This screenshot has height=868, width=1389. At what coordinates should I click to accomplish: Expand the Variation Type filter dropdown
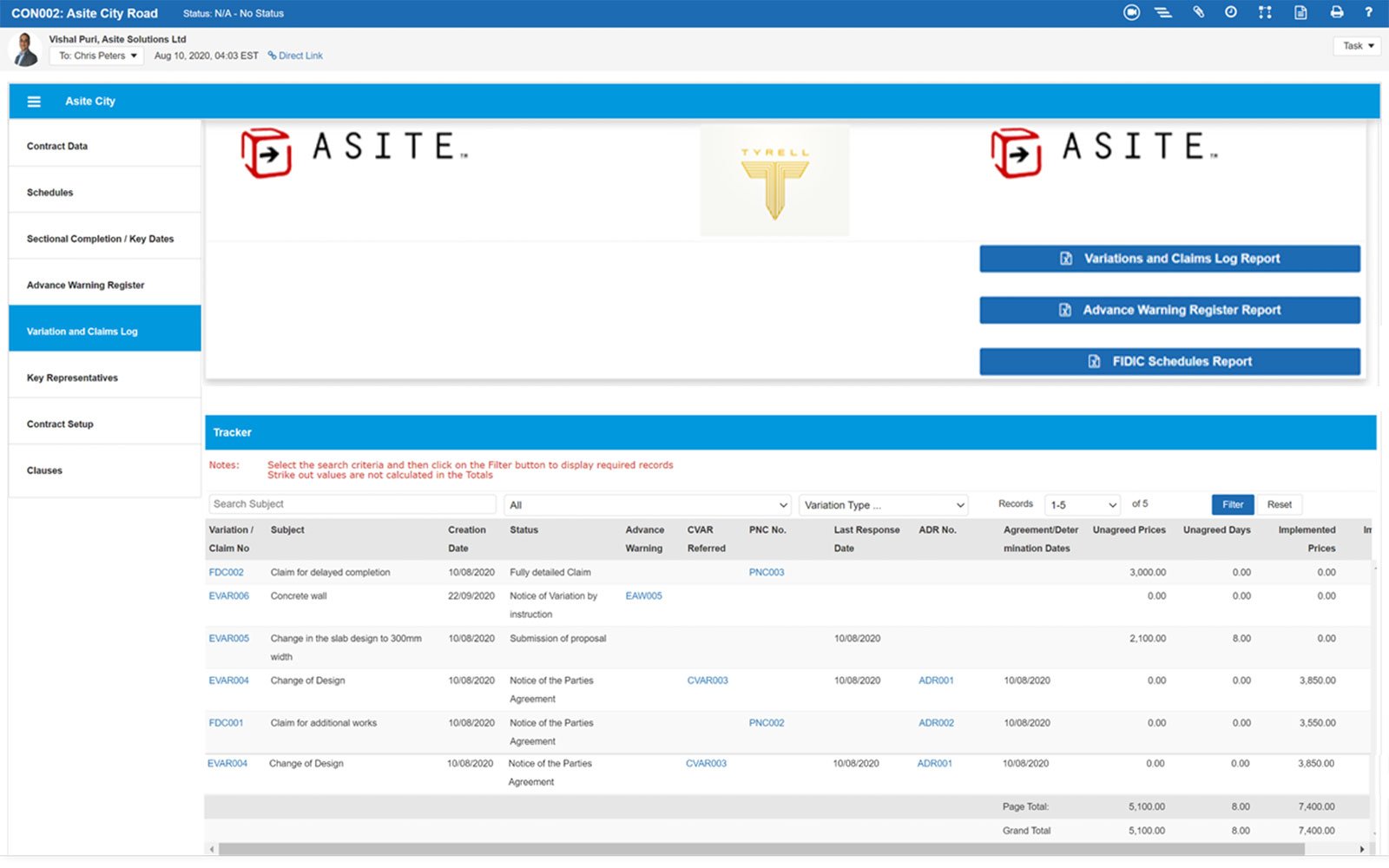click(882, 504)
